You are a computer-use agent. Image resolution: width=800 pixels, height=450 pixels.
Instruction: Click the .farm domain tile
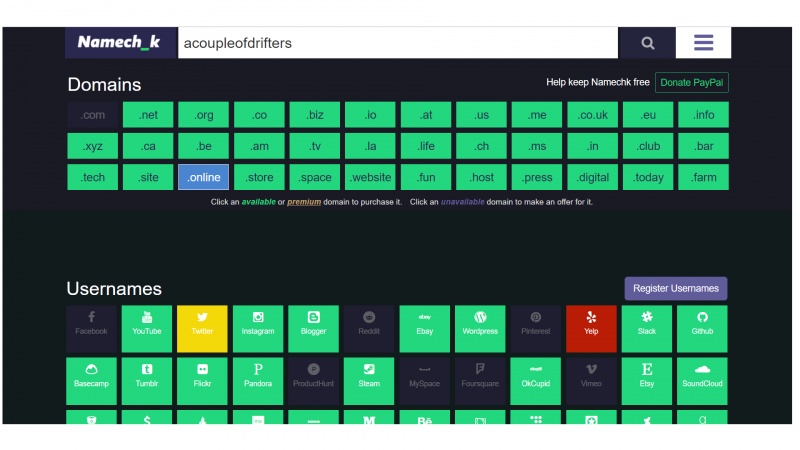point(704,177)
